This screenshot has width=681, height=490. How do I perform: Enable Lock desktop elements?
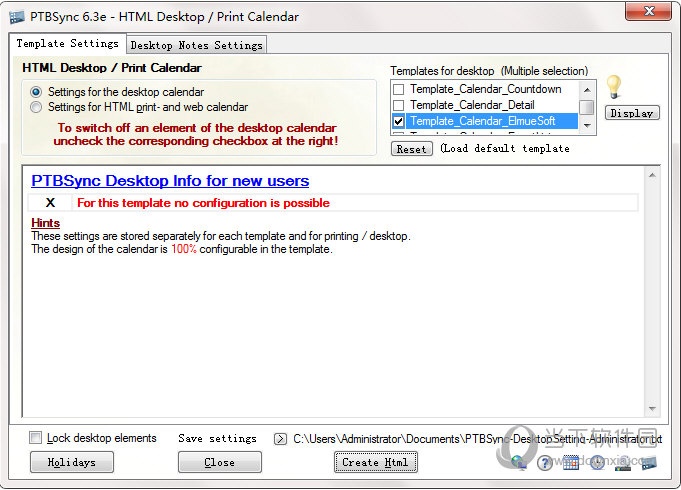36,437
